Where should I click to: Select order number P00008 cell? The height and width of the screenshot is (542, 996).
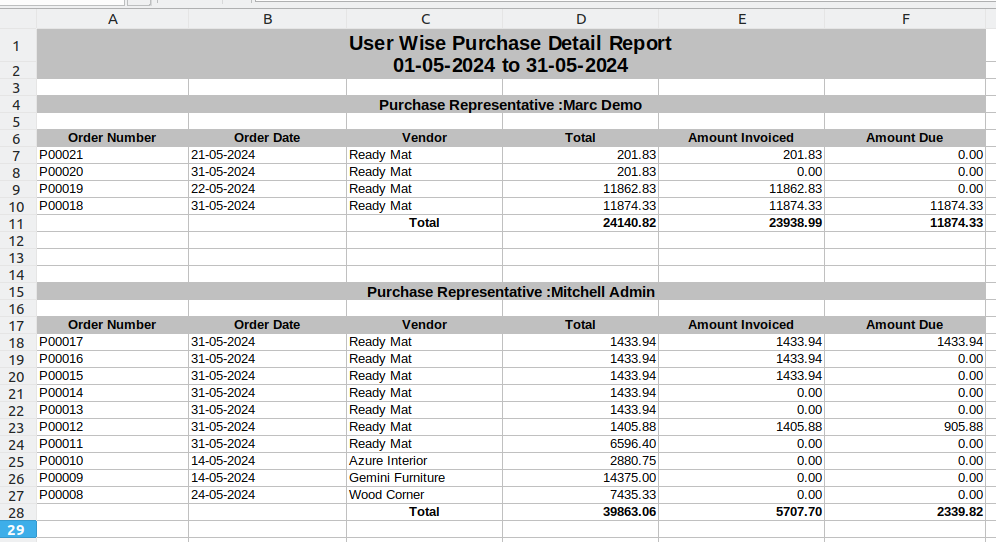(112, 495)
